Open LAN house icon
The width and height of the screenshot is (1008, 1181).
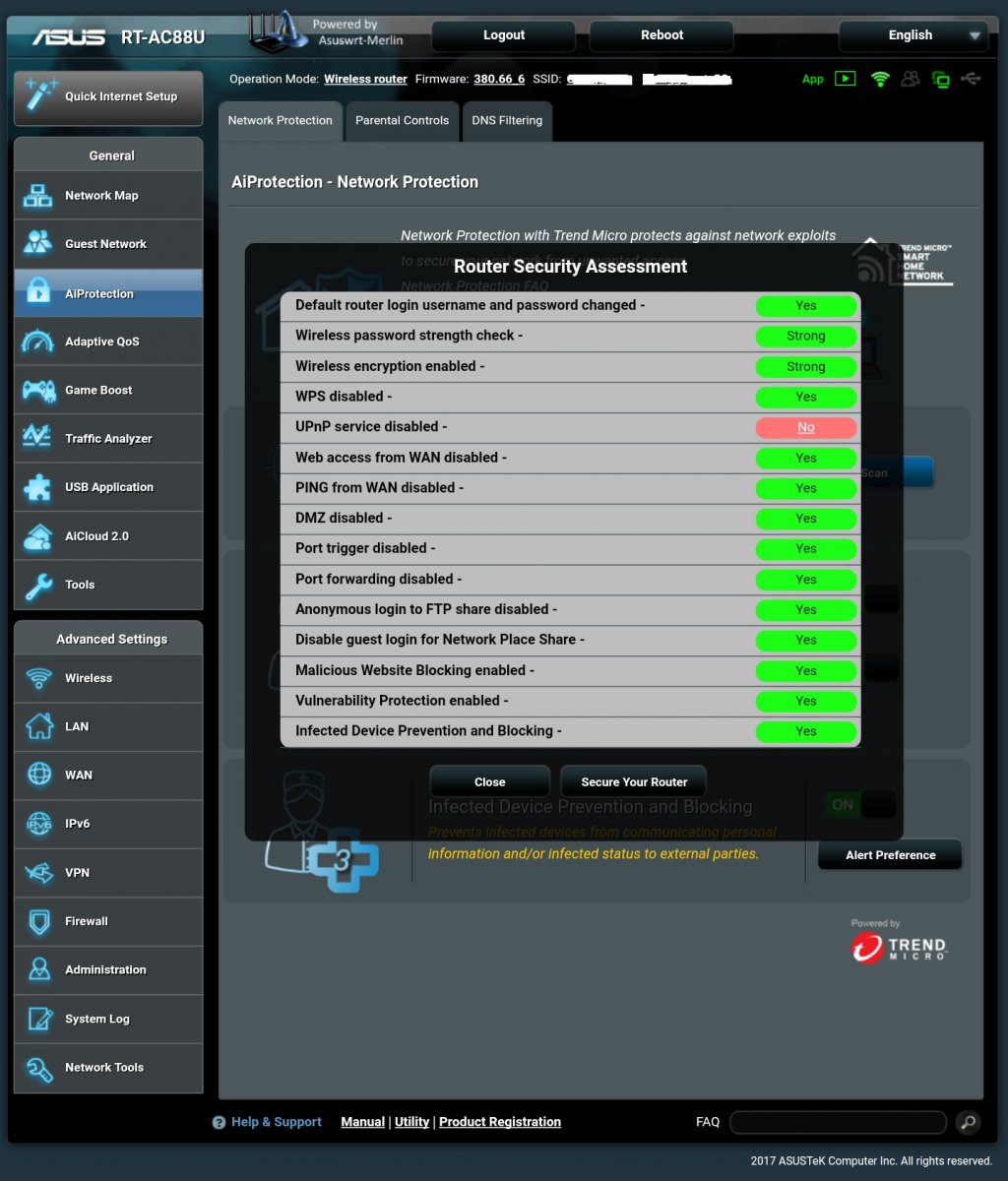pos(38,726)
